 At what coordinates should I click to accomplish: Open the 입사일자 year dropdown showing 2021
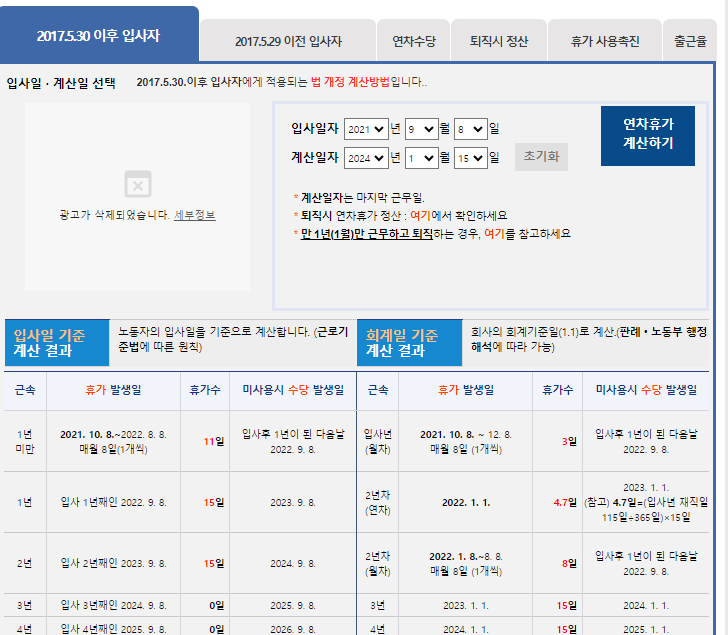365,129
